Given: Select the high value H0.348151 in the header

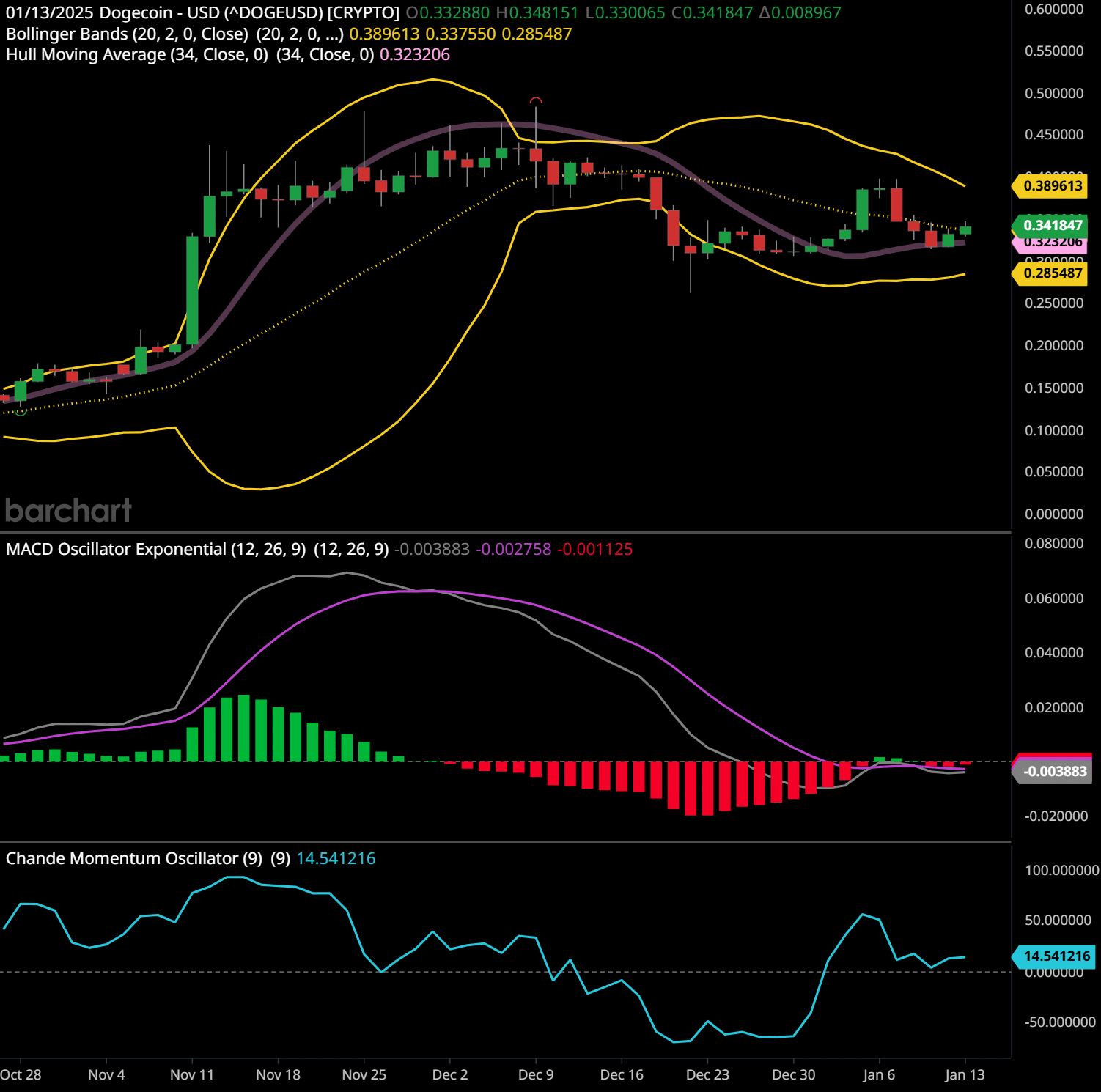Looking at the screenshot, I should (x=537, y=12).
